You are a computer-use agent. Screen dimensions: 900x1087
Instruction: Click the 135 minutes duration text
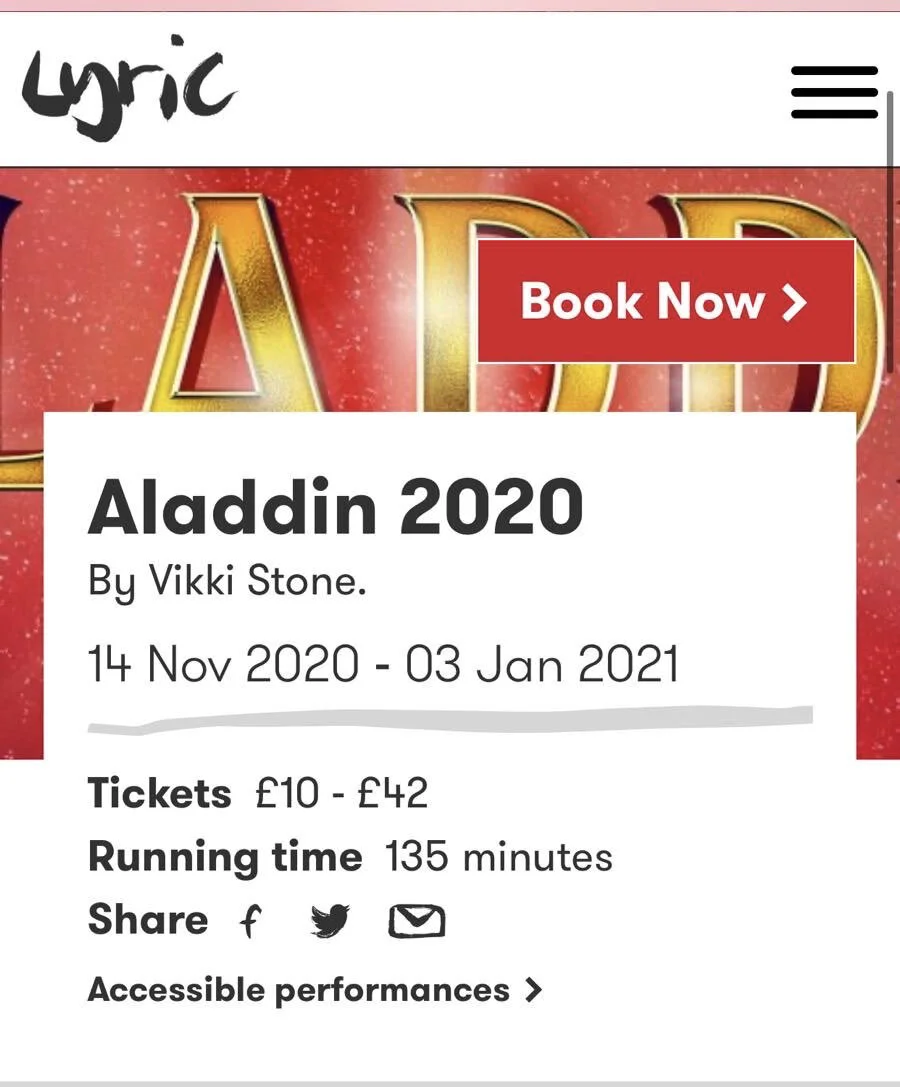pyautogui.click(x=499, y=857)
